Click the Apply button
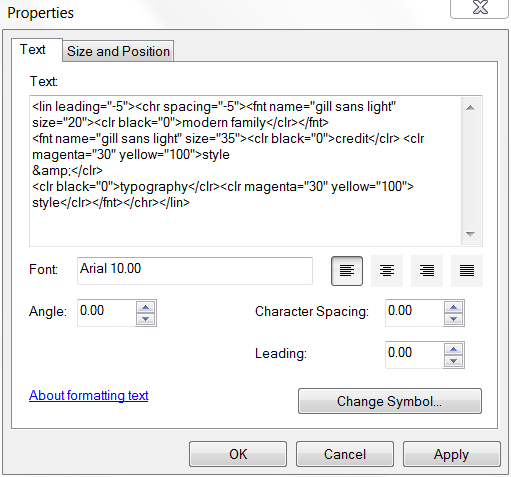 coord(452,454)
